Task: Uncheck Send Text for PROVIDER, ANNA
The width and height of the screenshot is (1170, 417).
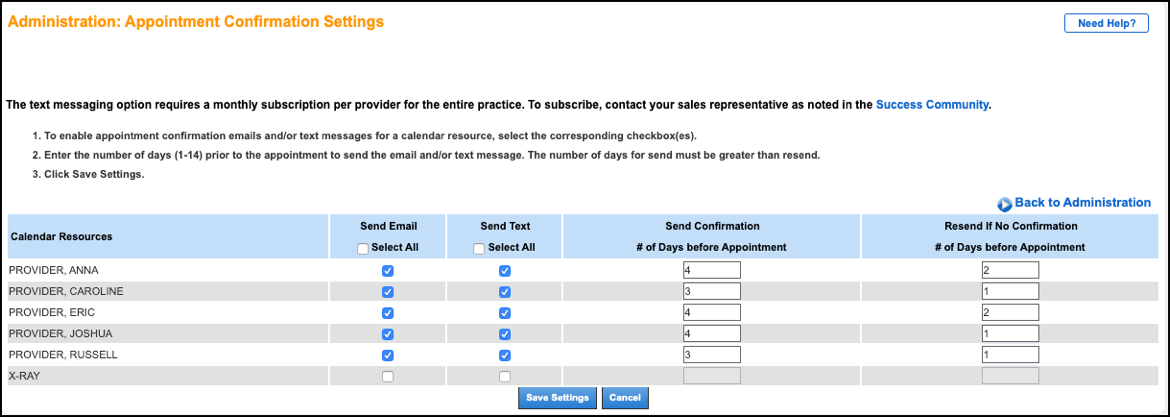Action: [x=505, y=271]
